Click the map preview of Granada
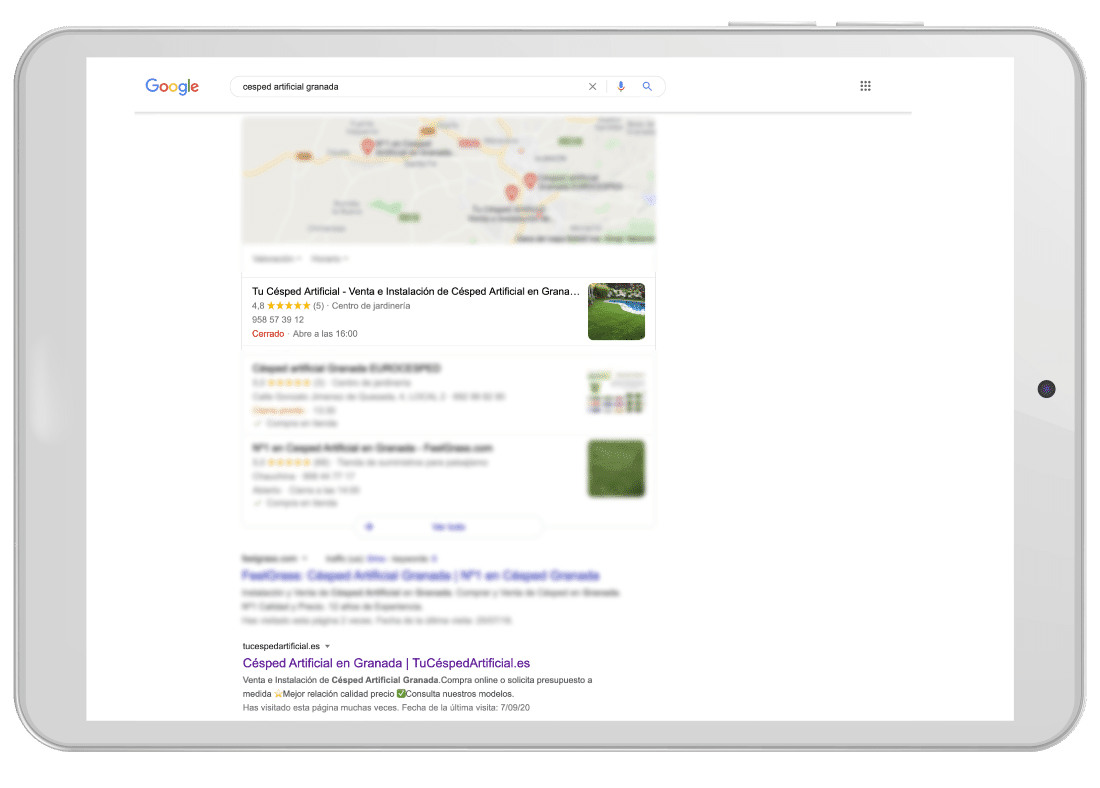The image size is (1100, 788). [x=448, y=180]
